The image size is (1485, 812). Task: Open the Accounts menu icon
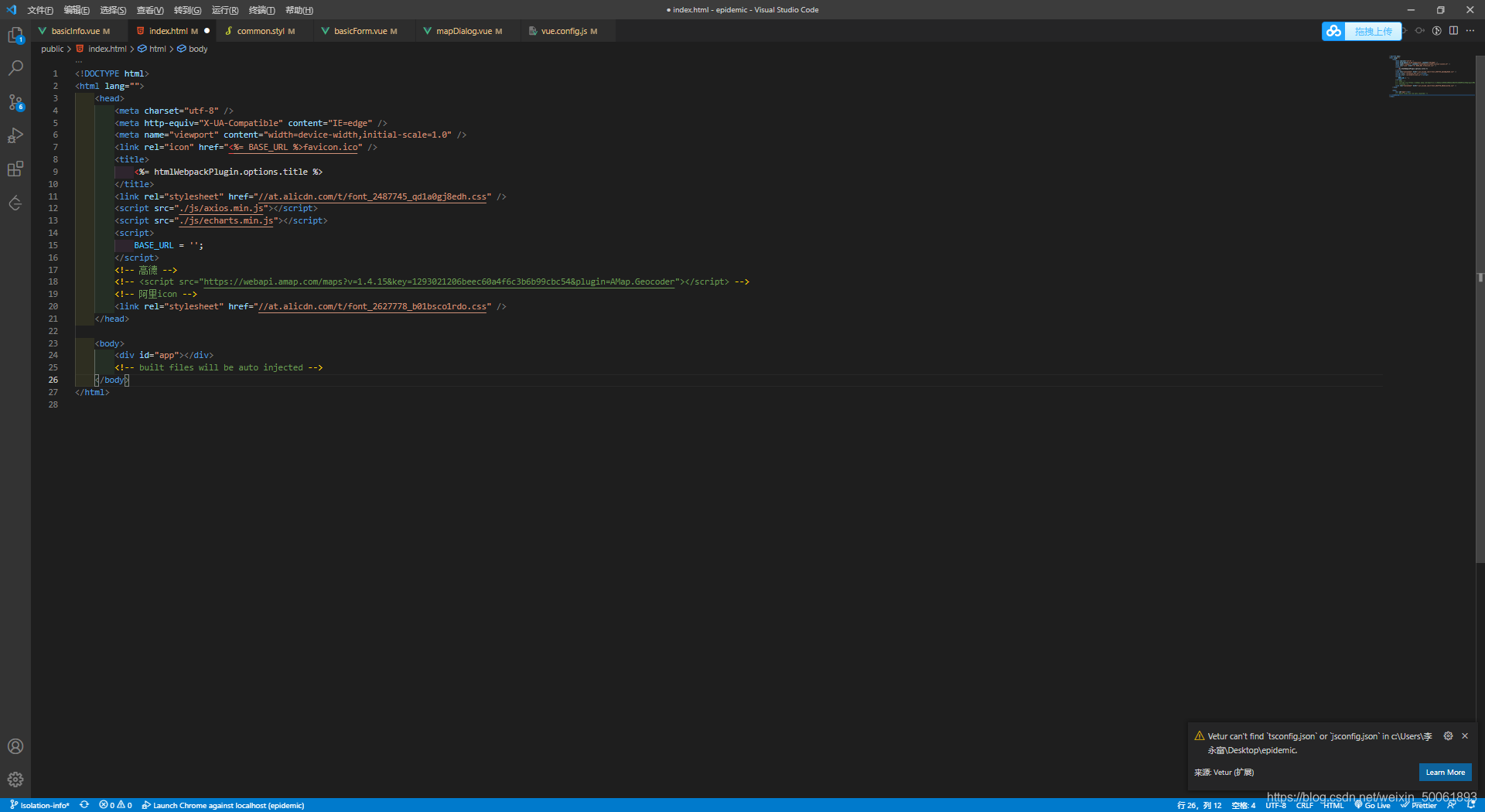(x=15, y=746)
